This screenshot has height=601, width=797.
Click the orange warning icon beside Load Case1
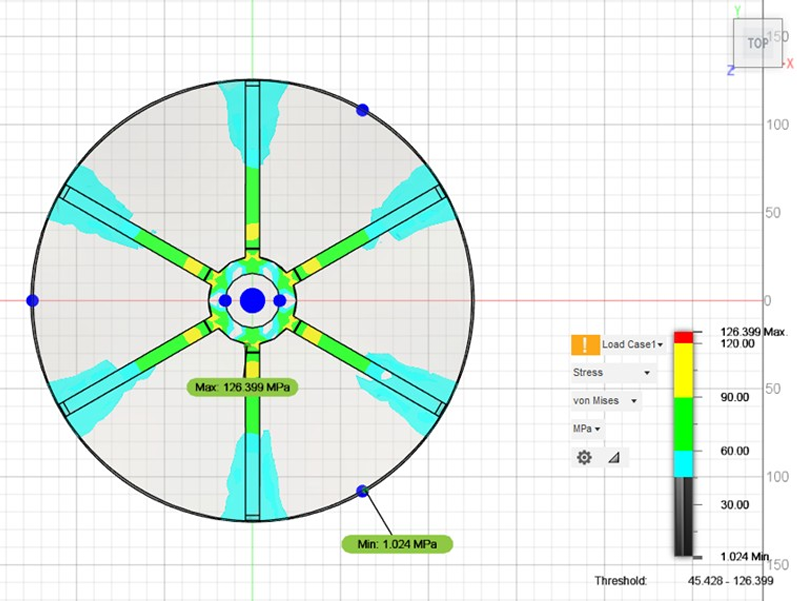point(585,345)
